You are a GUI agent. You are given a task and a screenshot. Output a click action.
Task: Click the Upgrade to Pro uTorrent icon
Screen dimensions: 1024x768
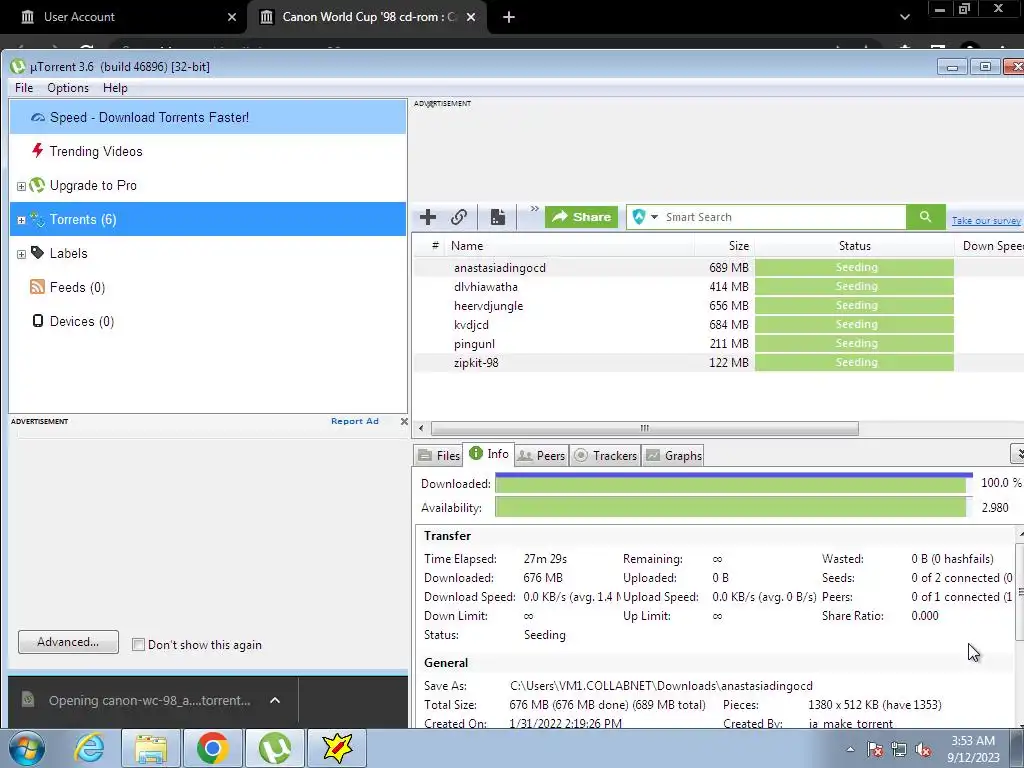point(37,185)
